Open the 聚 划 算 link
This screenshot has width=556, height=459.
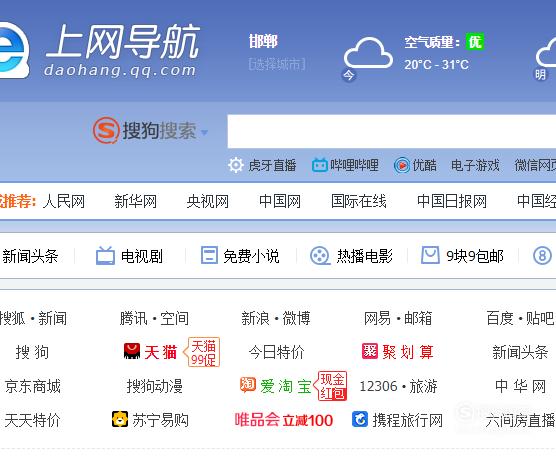pos(408,352)
